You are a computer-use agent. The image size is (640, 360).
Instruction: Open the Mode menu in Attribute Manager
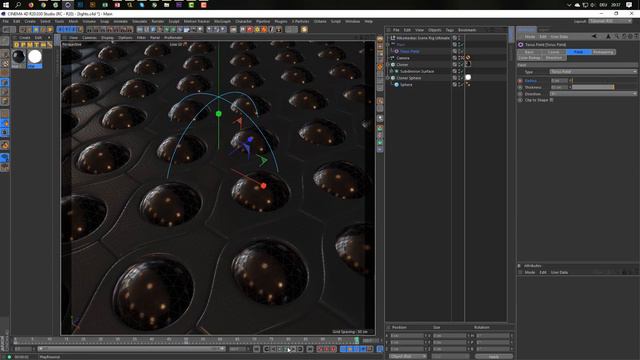[x=529, y=37]
